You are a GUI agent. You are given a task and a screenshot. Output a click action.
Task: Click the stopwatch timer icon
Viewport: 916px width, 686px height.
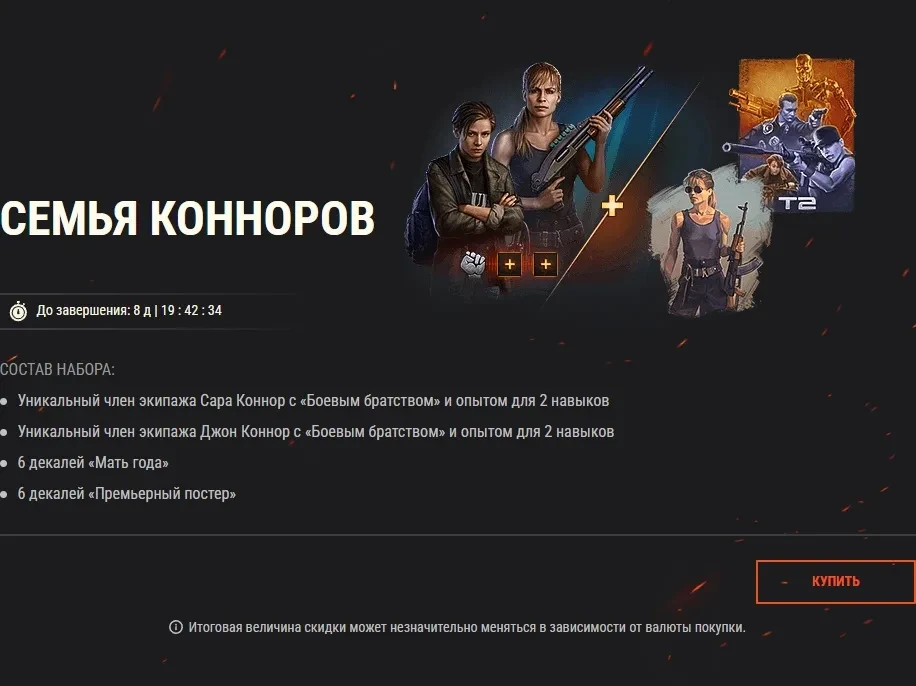[18, 310]
